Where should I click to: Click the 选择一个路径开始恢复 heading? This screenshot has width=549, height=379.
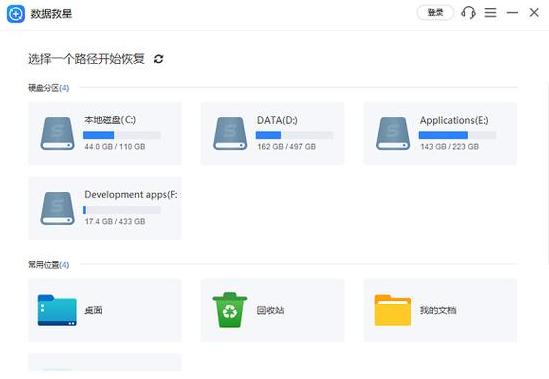86,59
